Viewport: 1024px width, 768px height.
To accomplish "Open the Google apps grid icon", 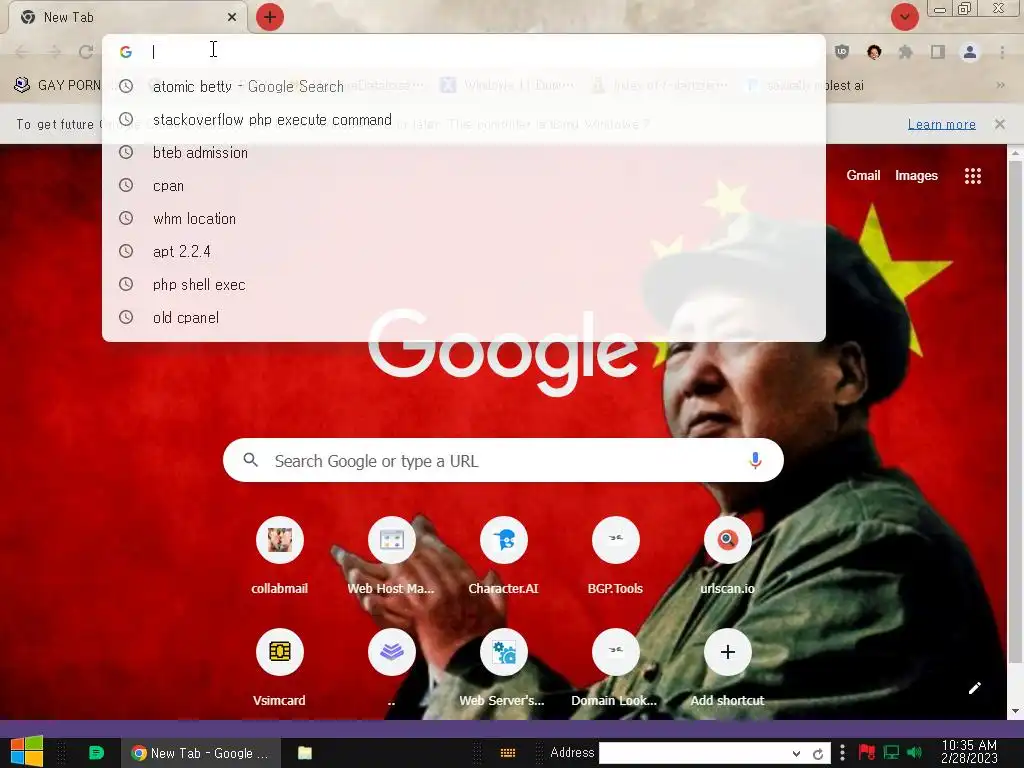I will [x=972, y=176].
